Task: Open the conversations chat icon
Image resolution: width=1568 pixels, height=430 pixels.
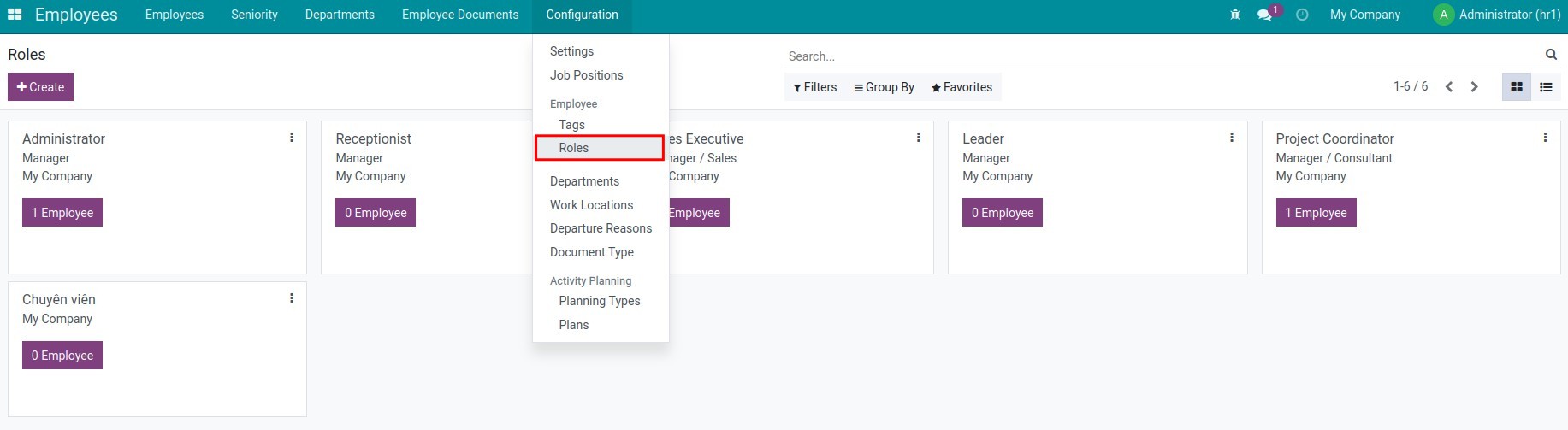Action: tap(1264, 15)
